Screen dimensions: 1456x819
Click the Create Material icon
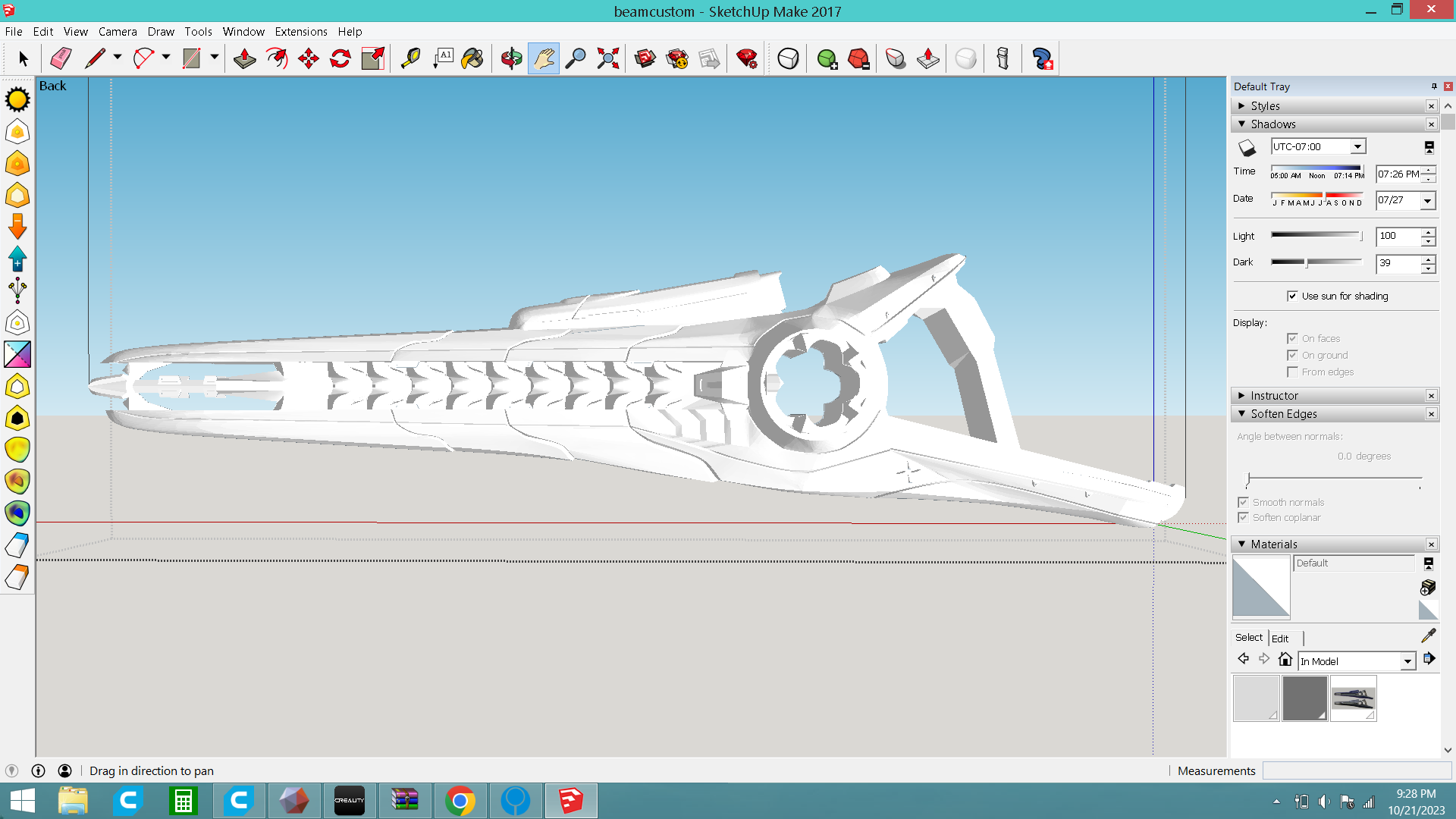point(1428,588)
